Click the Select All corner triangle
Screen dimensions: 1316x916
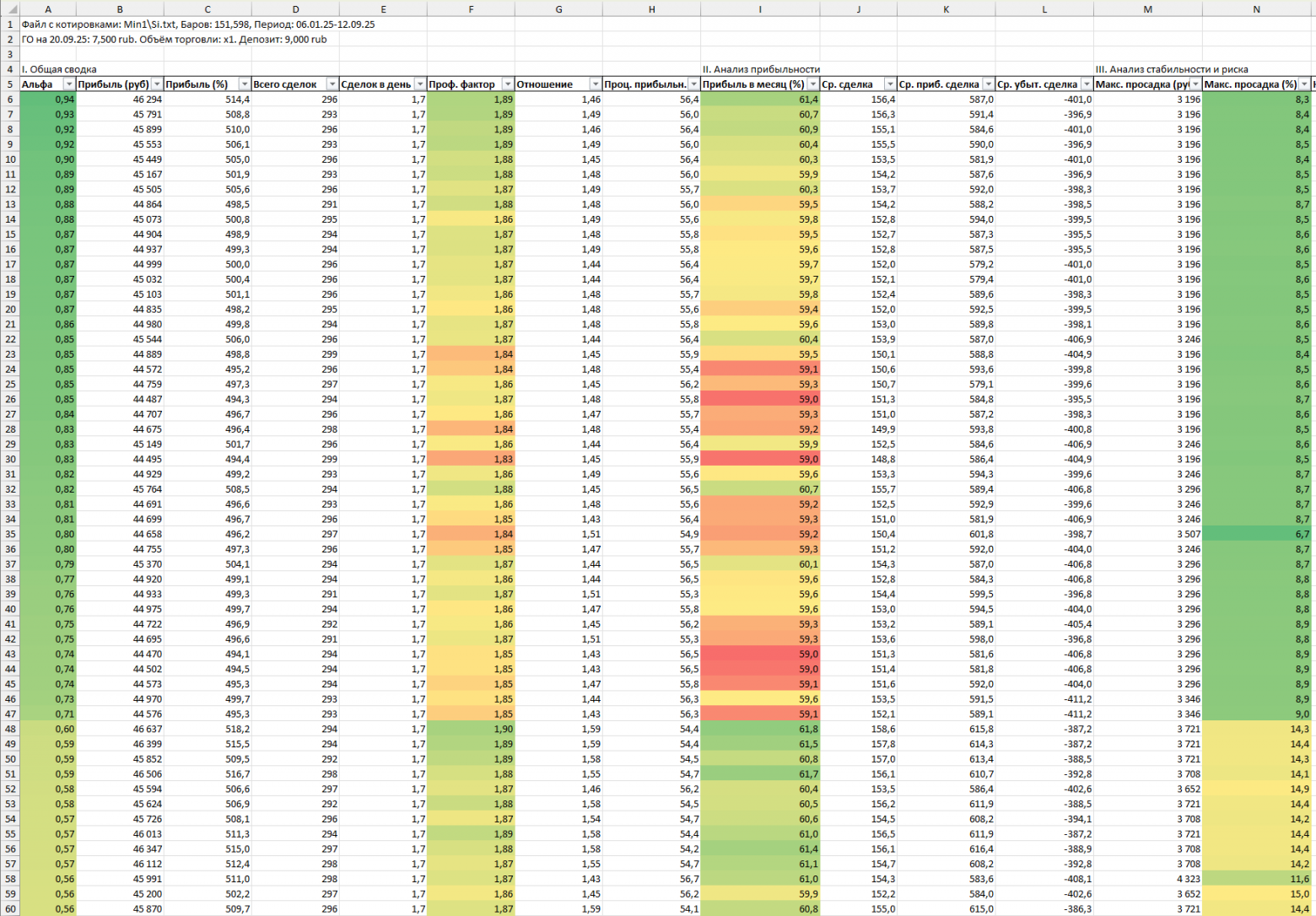pos(10,8)
